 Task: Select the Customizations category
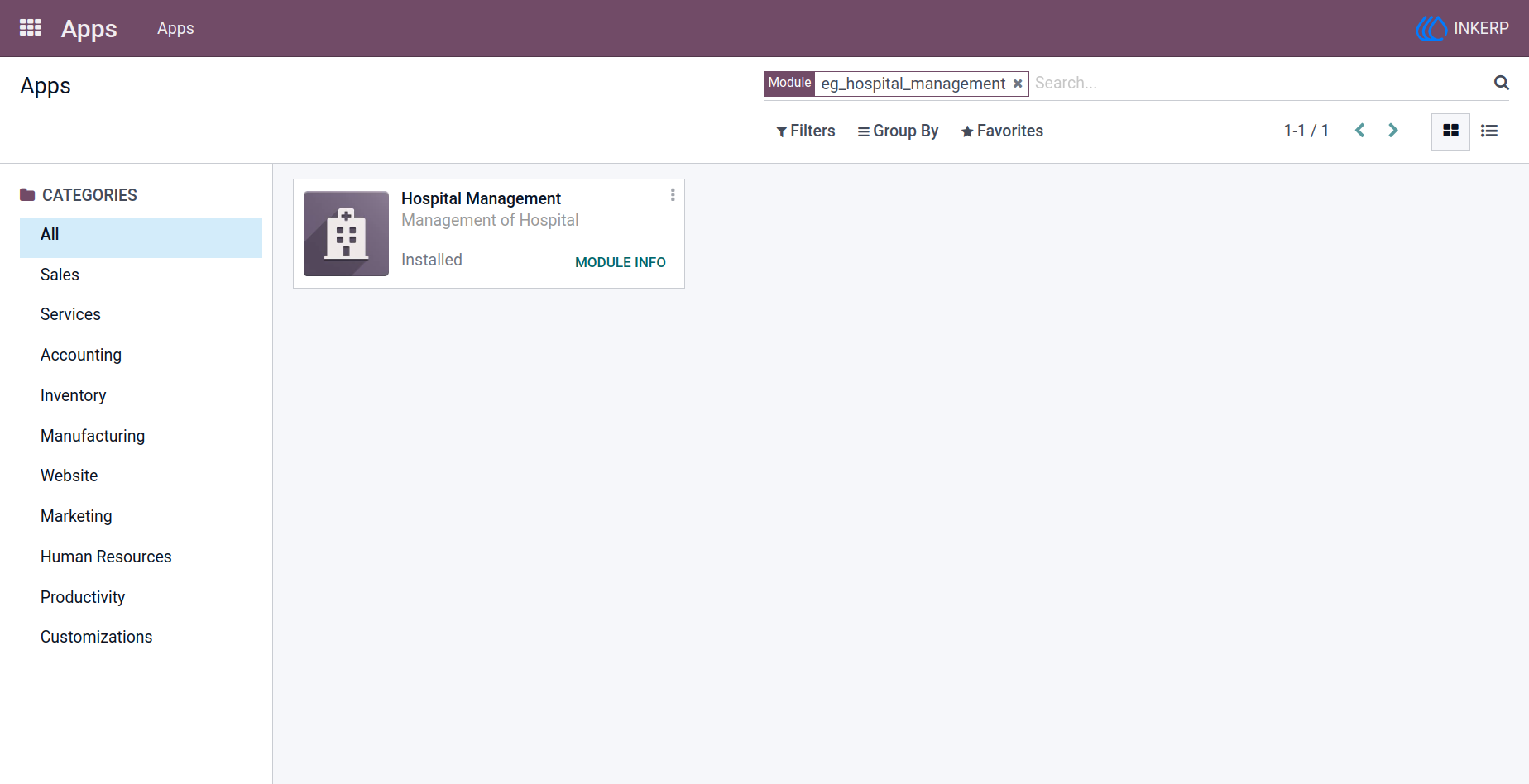(x=141, y=637)
